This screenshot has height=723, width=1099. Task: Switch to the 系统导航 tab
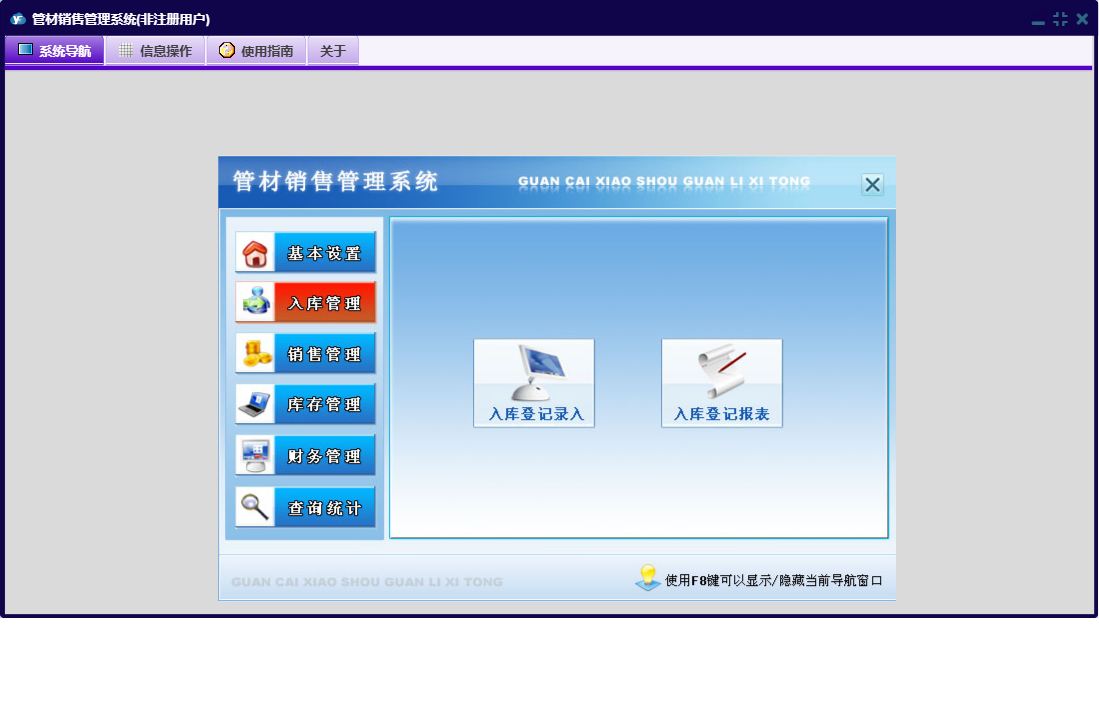[55, 50]
